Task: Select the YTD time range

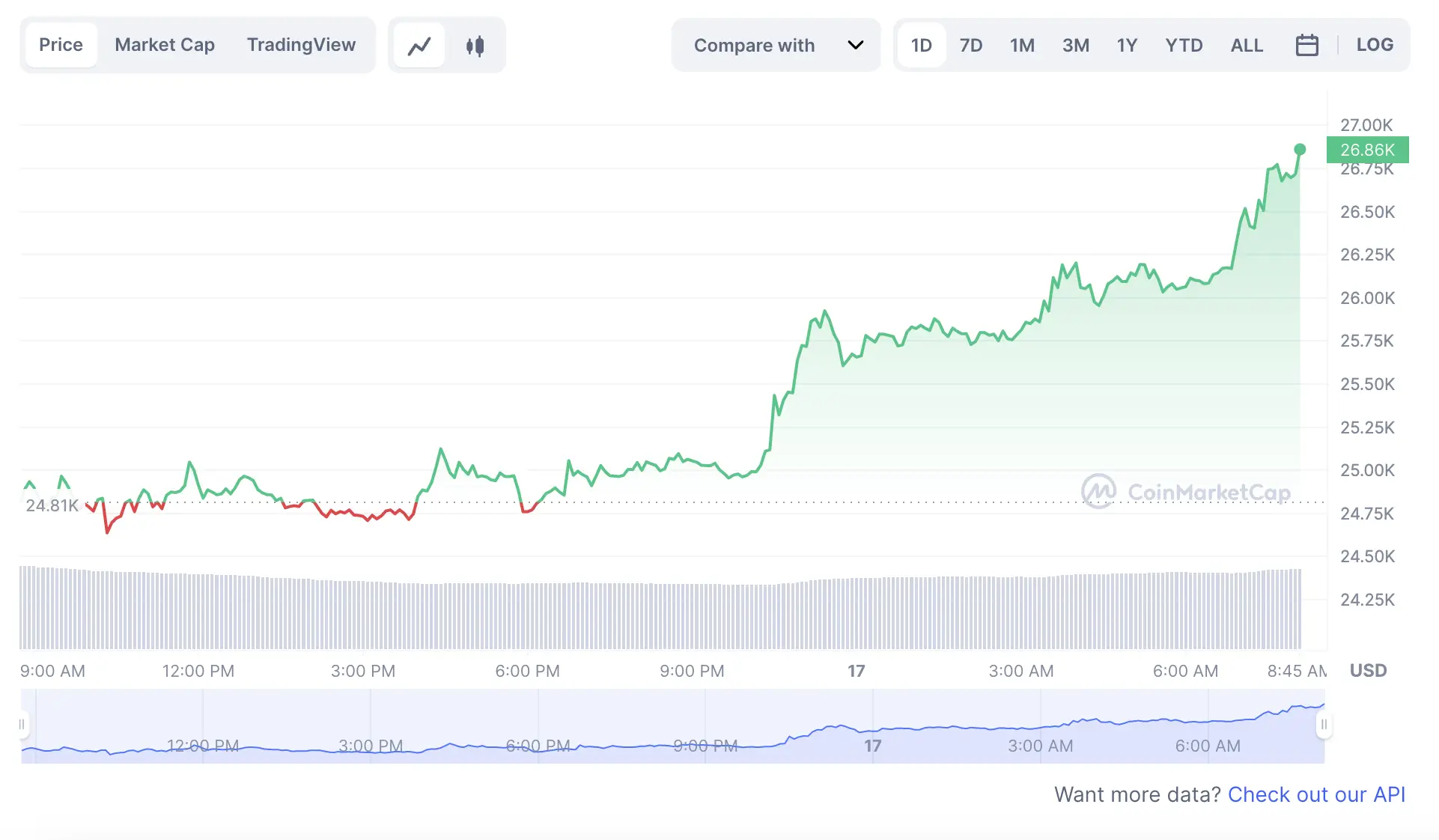Action: point(1184,46)
